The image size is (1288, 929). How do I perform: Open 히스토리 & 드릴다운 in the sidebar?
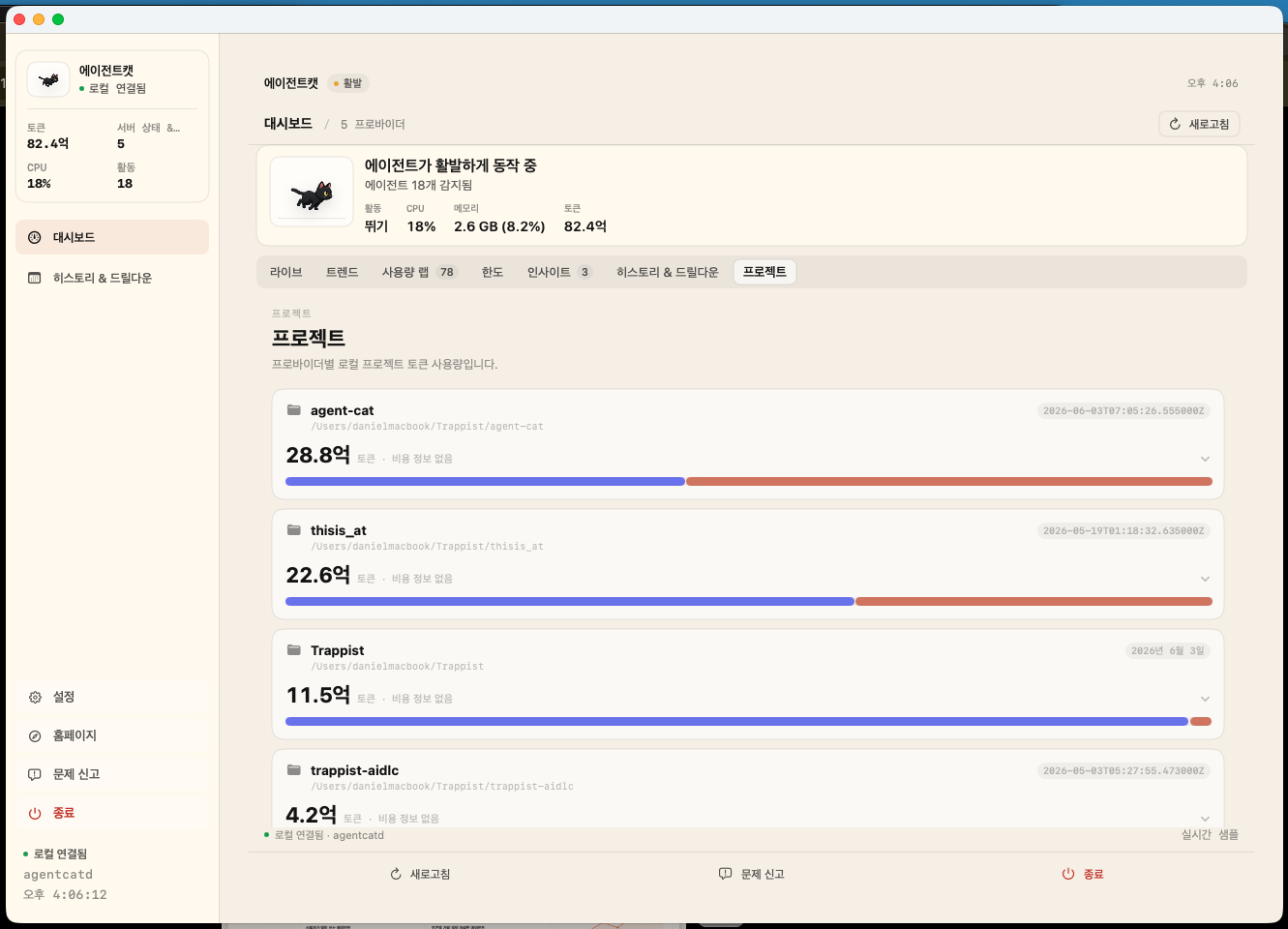pos(112,278)
